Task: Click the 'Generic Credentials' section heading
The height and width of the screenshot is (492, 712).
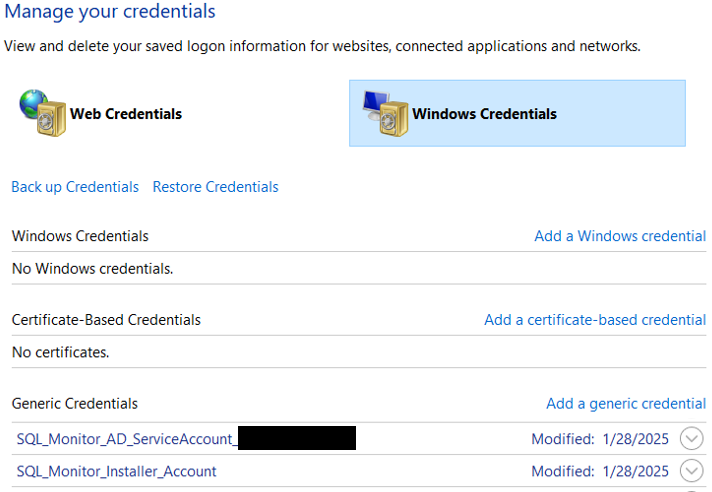Action: tap(74, 403)
